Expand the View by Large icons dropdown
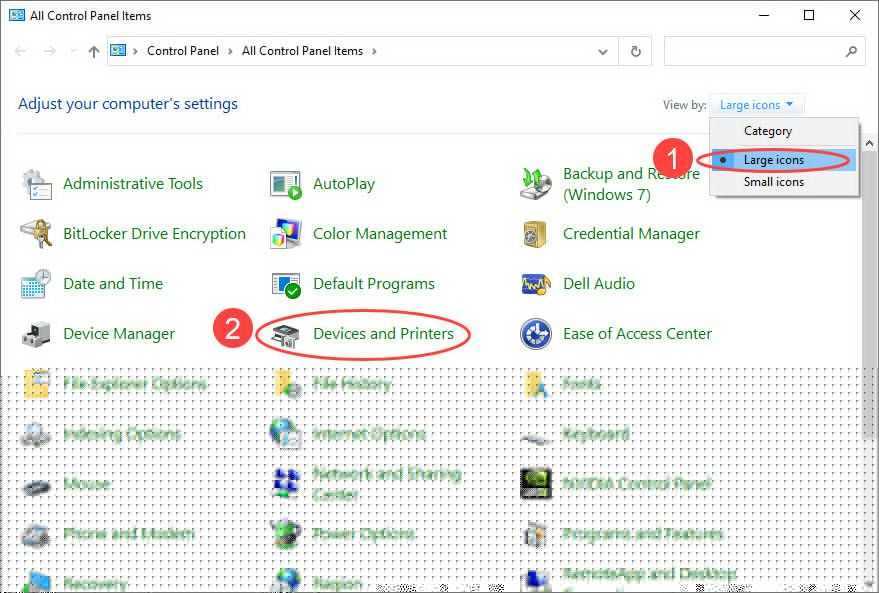Viewport: 879px width, 593px height. 757,105
